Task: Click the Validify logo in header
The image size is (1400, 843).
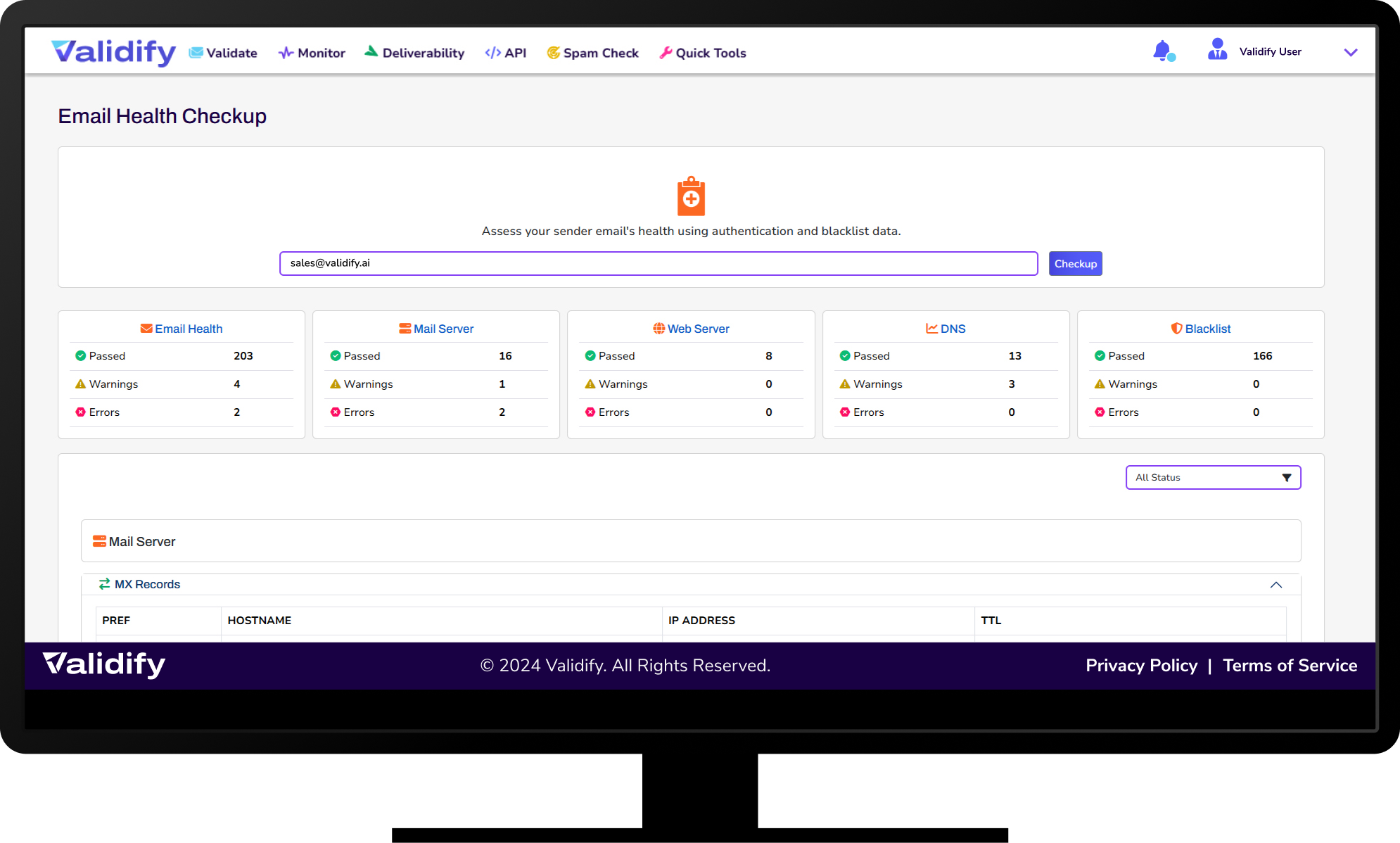Action: [113, 52]
